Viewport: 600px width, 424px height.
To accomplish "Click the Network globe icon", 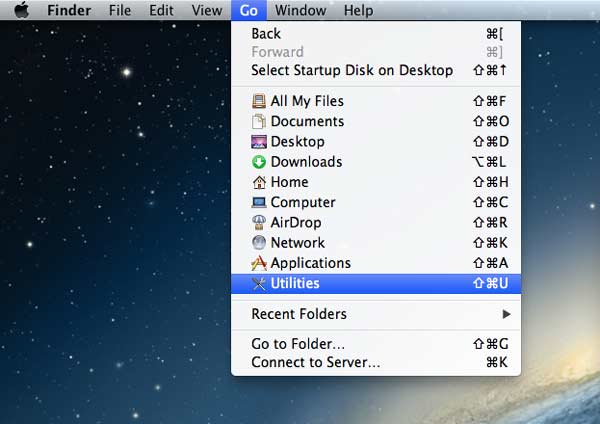I will coord(259,243).
